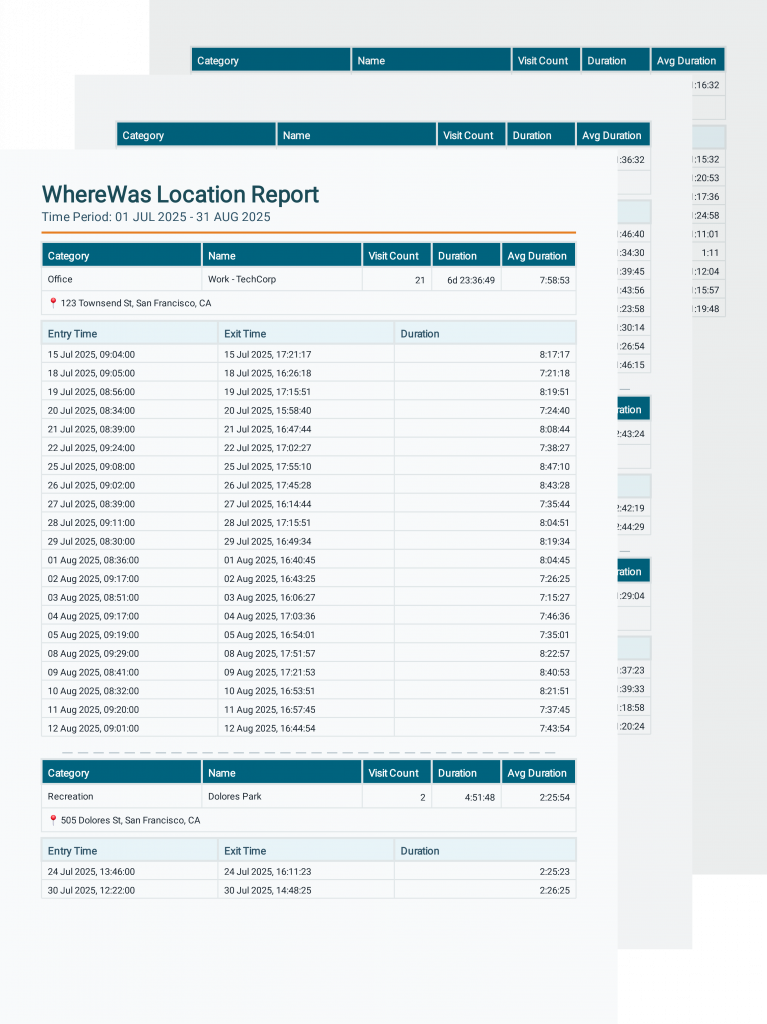Screen dimensions: 767x1024
Task: Click the visit count value 21
Action: click(x=420, y=280)
